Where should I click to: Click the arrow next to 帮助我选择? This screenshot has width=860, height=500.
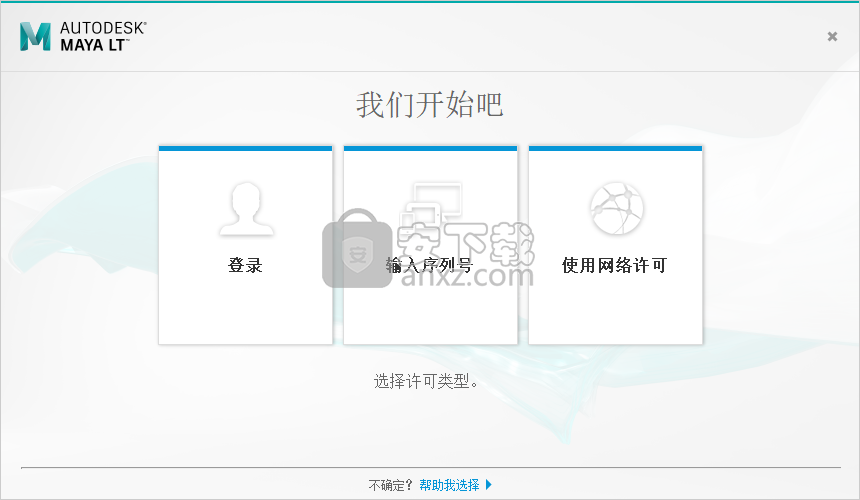pyautogui.click(x=489, y=485)
